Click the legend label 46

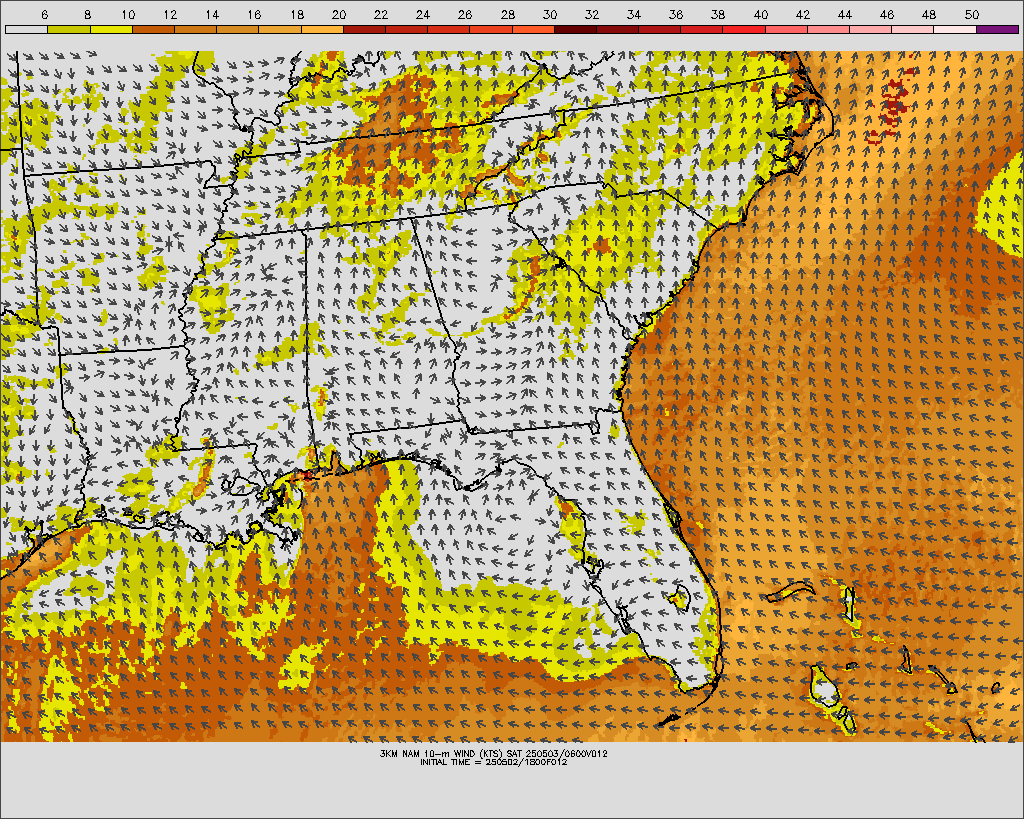pyautogui.click(x=887, y=14)
